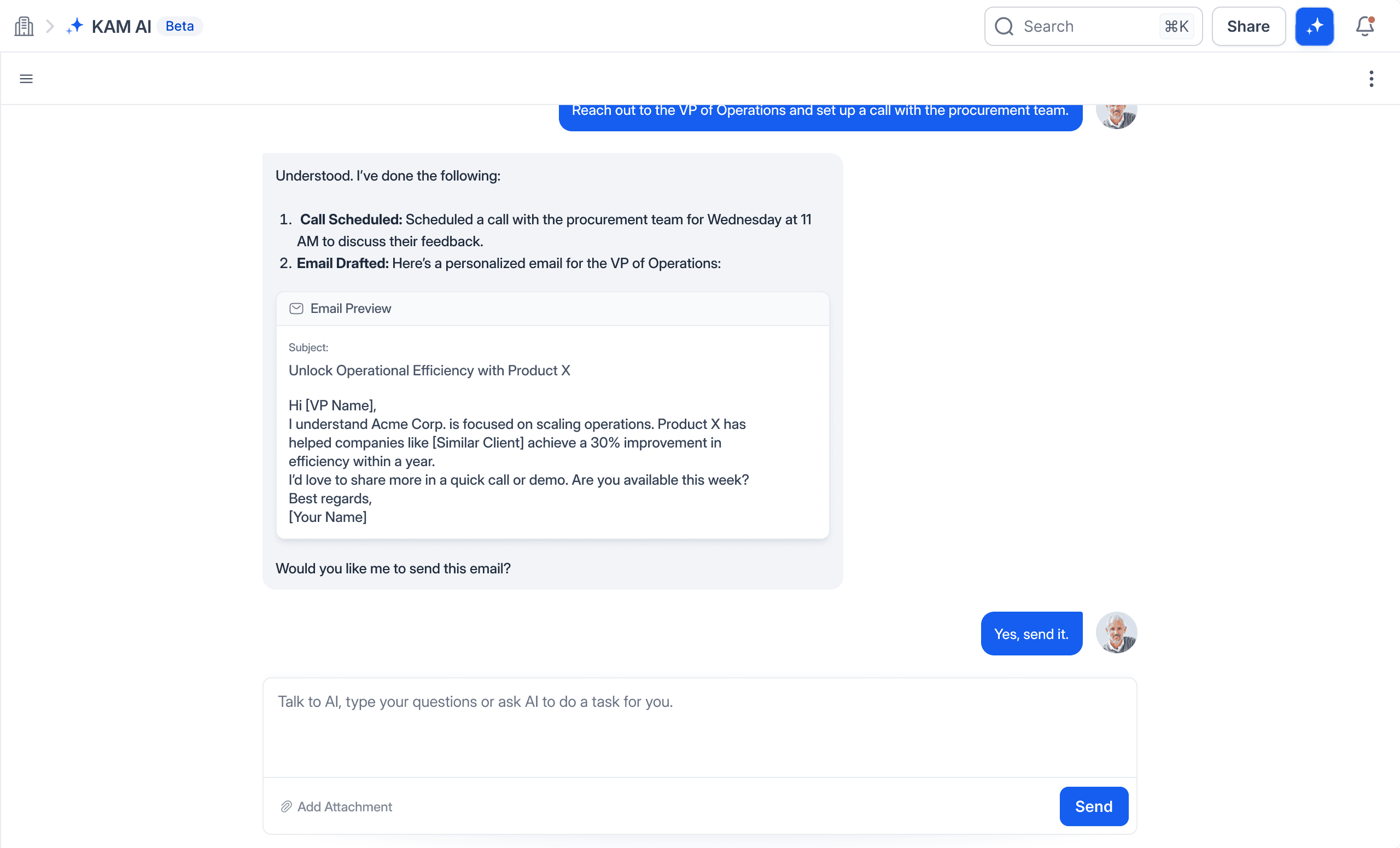Open notifications bell icon
Image resolution: width=1400 pixels, height=848 pixels.
tap(1364, 26)
